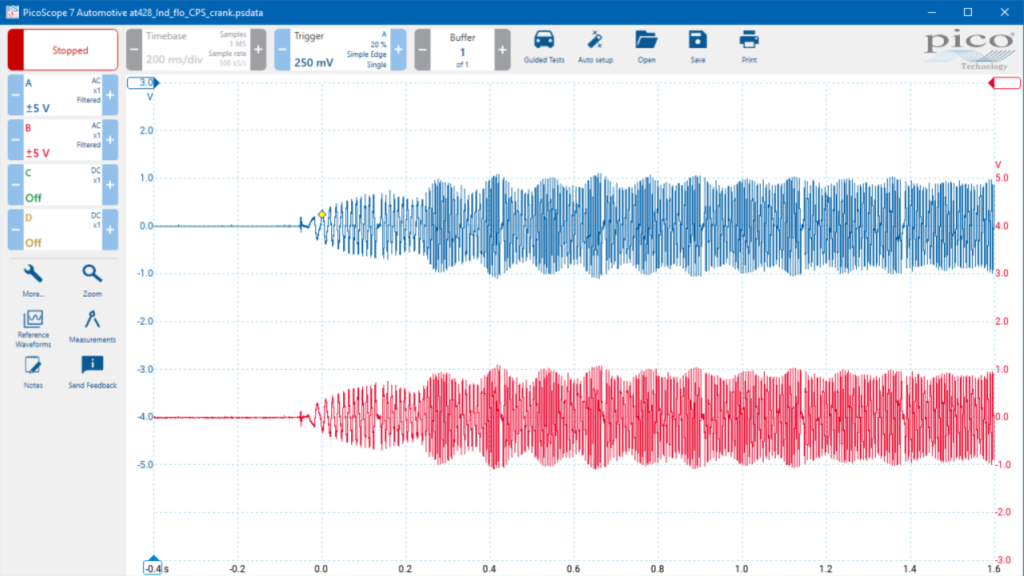Toggle the Stopped capture button
The width and height of the screenshot is (1024, 576).
click(63, 50)
